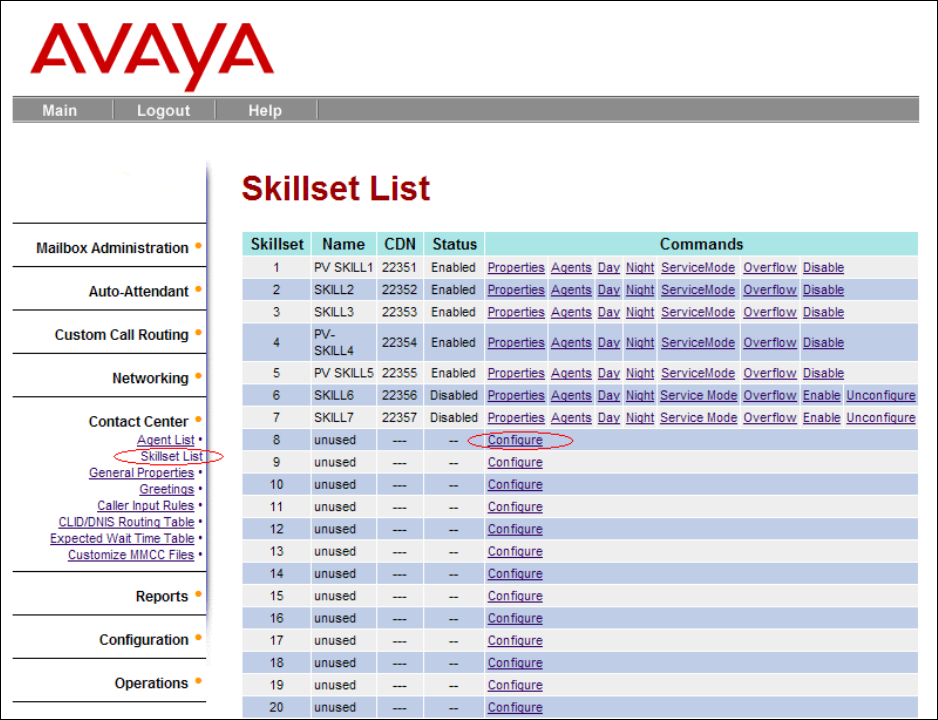938x720 pixels.
Task: Disable skillset SKILL3
Action: [x=824, y=312]
